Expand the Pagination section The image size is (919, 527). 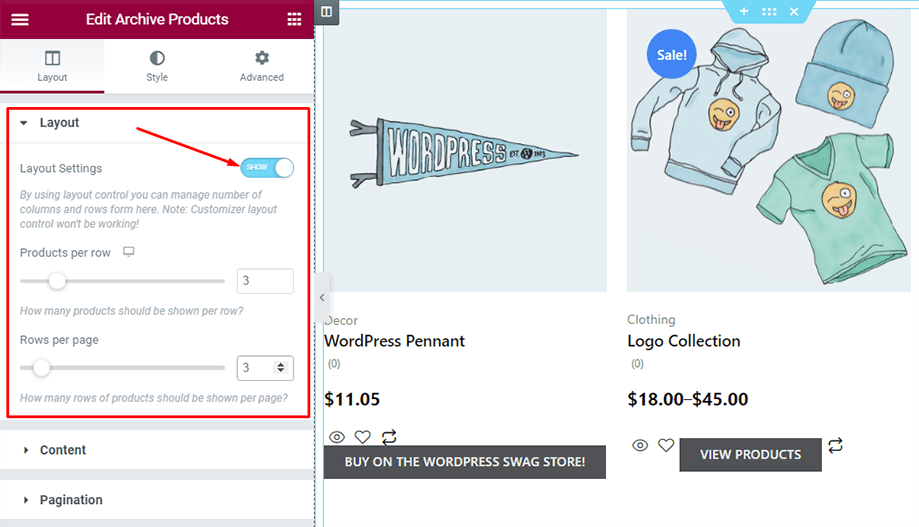70,500
